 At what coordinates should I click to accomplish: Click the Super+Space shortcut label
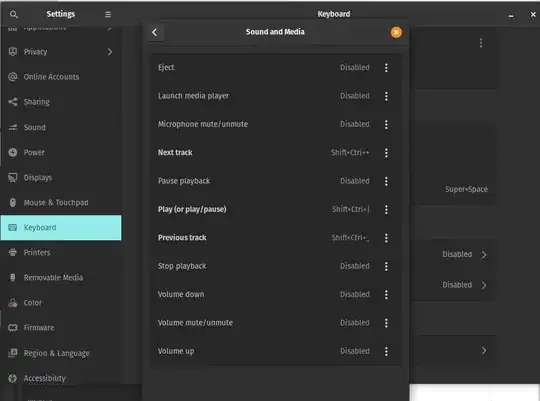pyautogui.click(x=466, y=189)
